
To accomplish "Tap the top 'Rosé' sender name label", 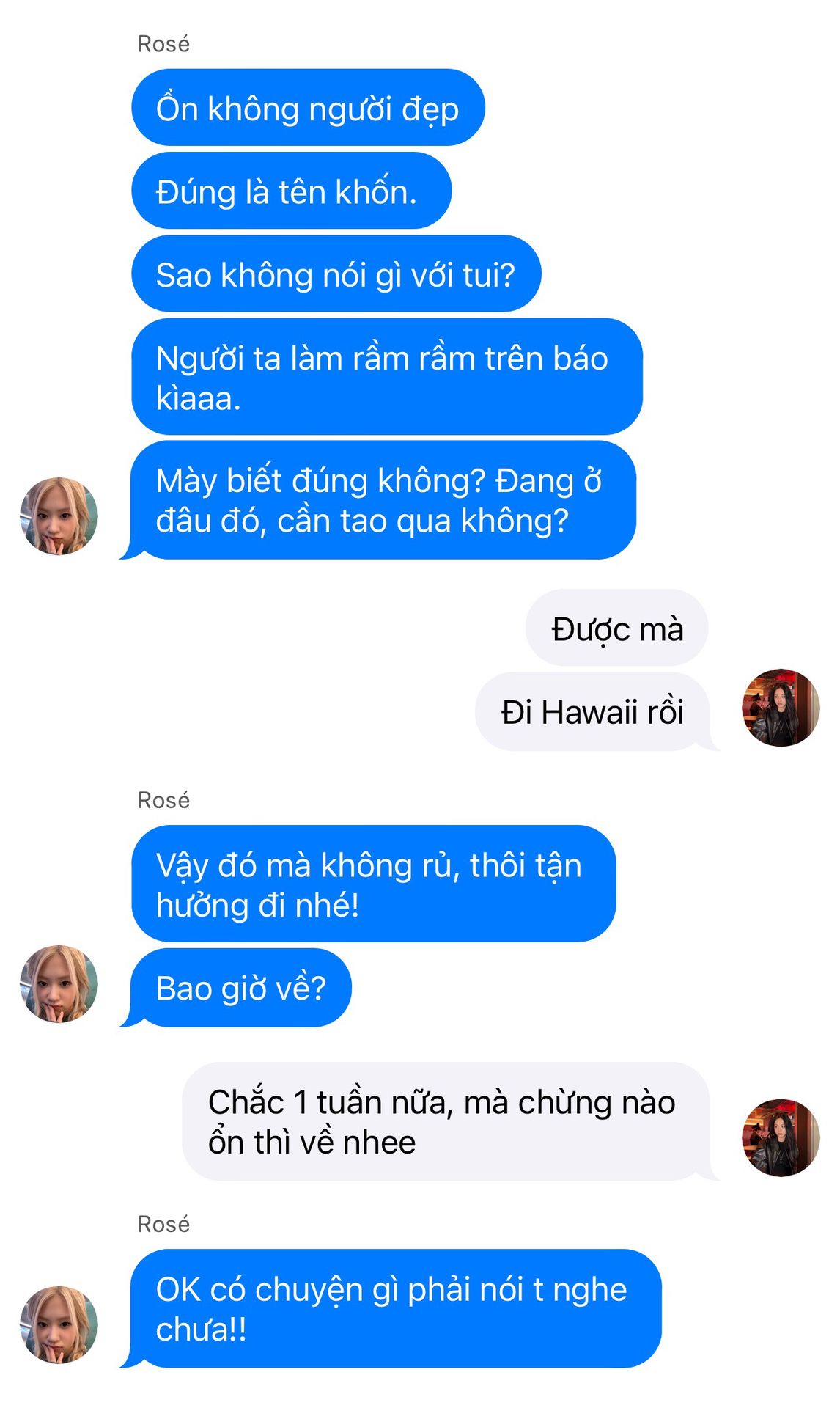I will coord(163,44).
